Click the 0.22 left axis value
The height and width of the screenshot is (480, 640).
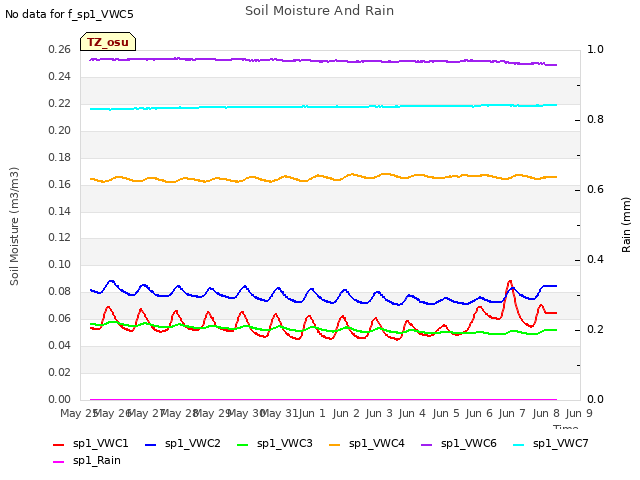click(x=60, y=103)
